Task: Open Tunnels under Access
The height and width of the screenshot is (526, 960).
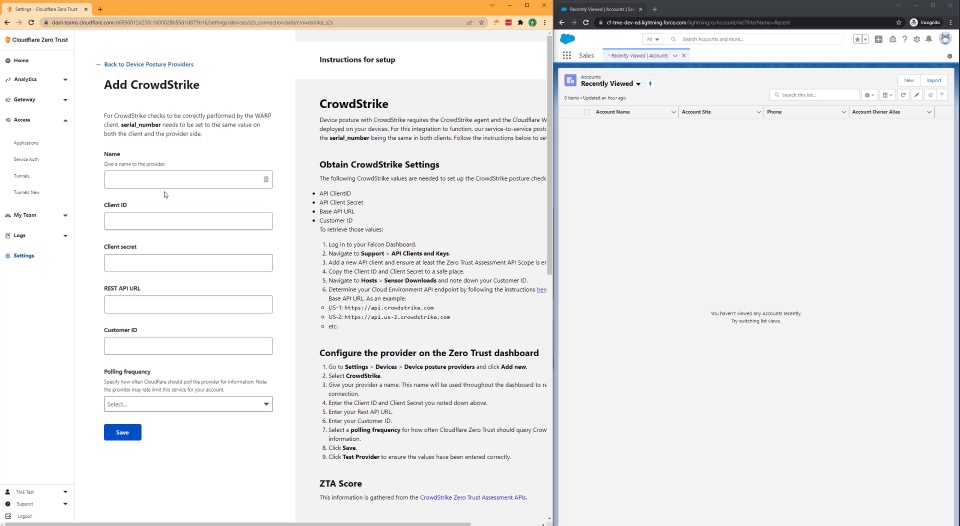Action: (21, 176)
